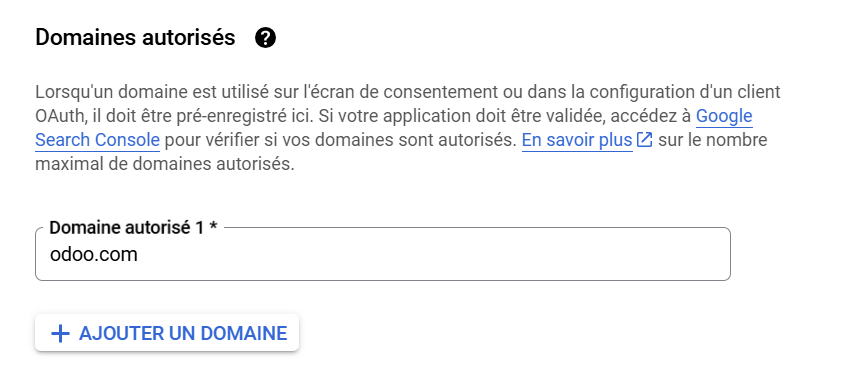Click the phrase maximal de domaines autorisés

[165, 164]
